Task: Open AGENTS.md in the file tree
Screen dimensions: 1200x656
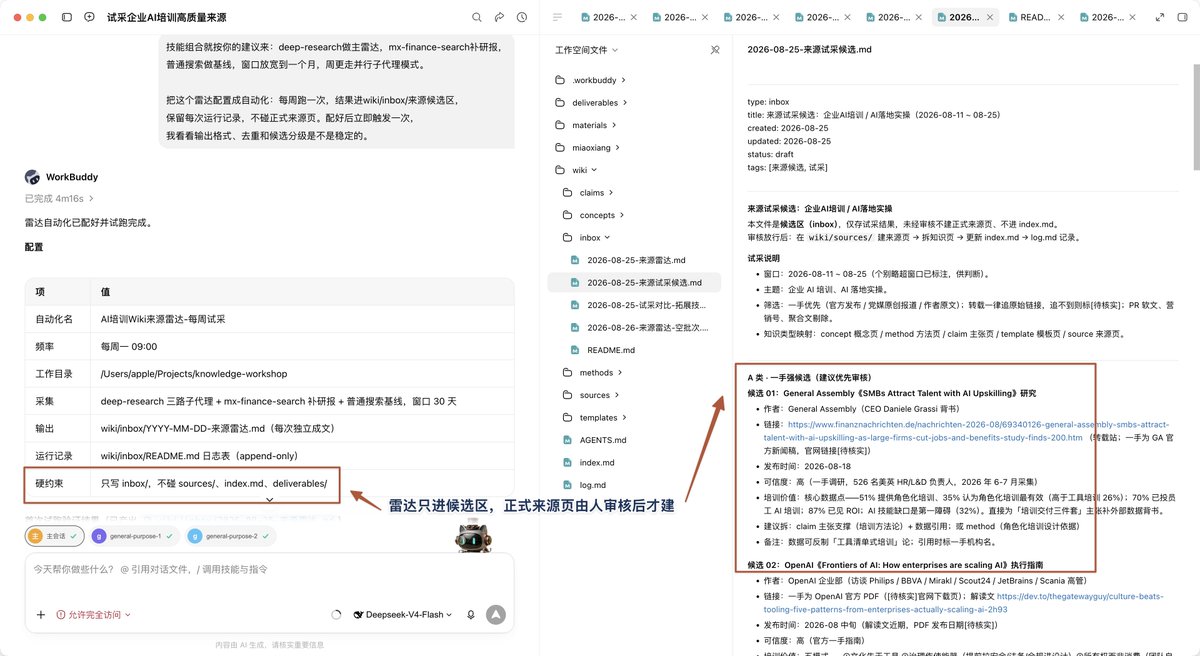Action: pyautogui.click(x=602, y=440)
